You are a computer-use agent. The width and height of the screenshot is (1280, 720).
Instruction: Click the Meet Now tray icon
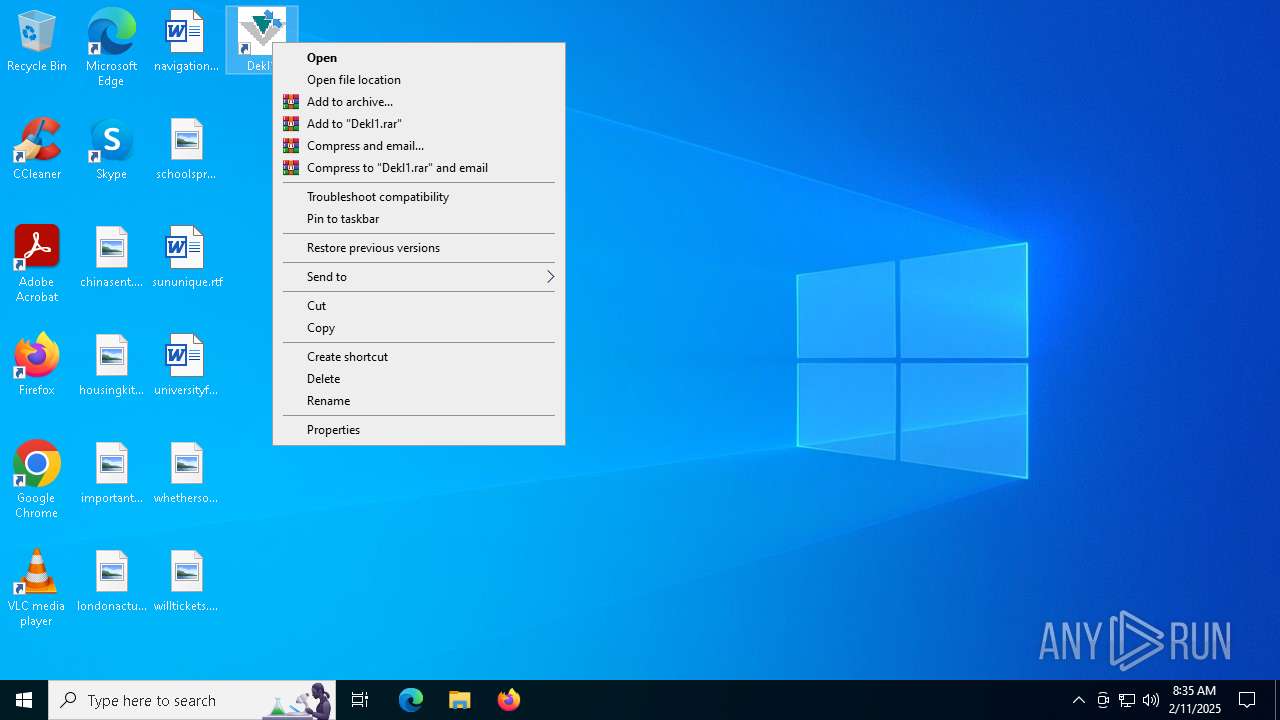pos(1103,700)
